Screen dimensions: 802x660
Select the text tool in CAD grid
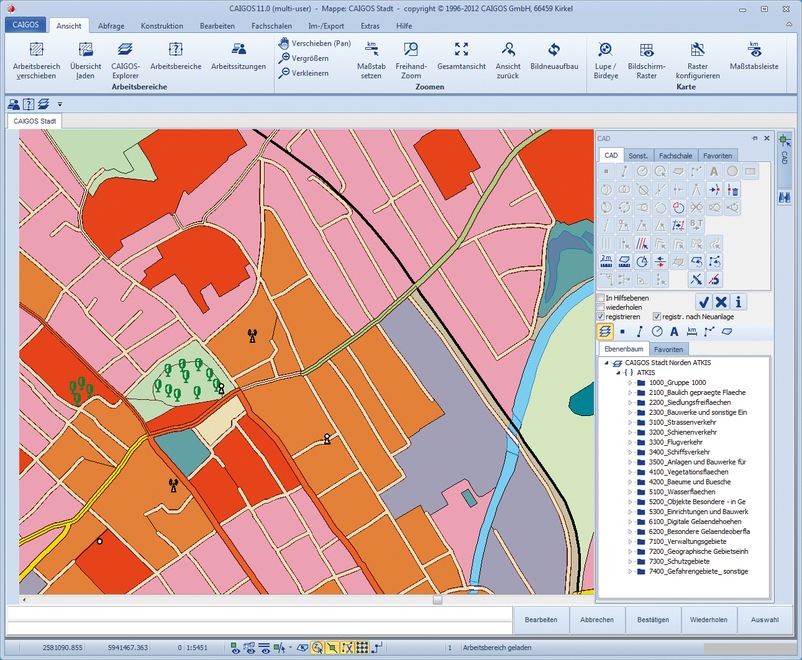[x=714, y=171]
